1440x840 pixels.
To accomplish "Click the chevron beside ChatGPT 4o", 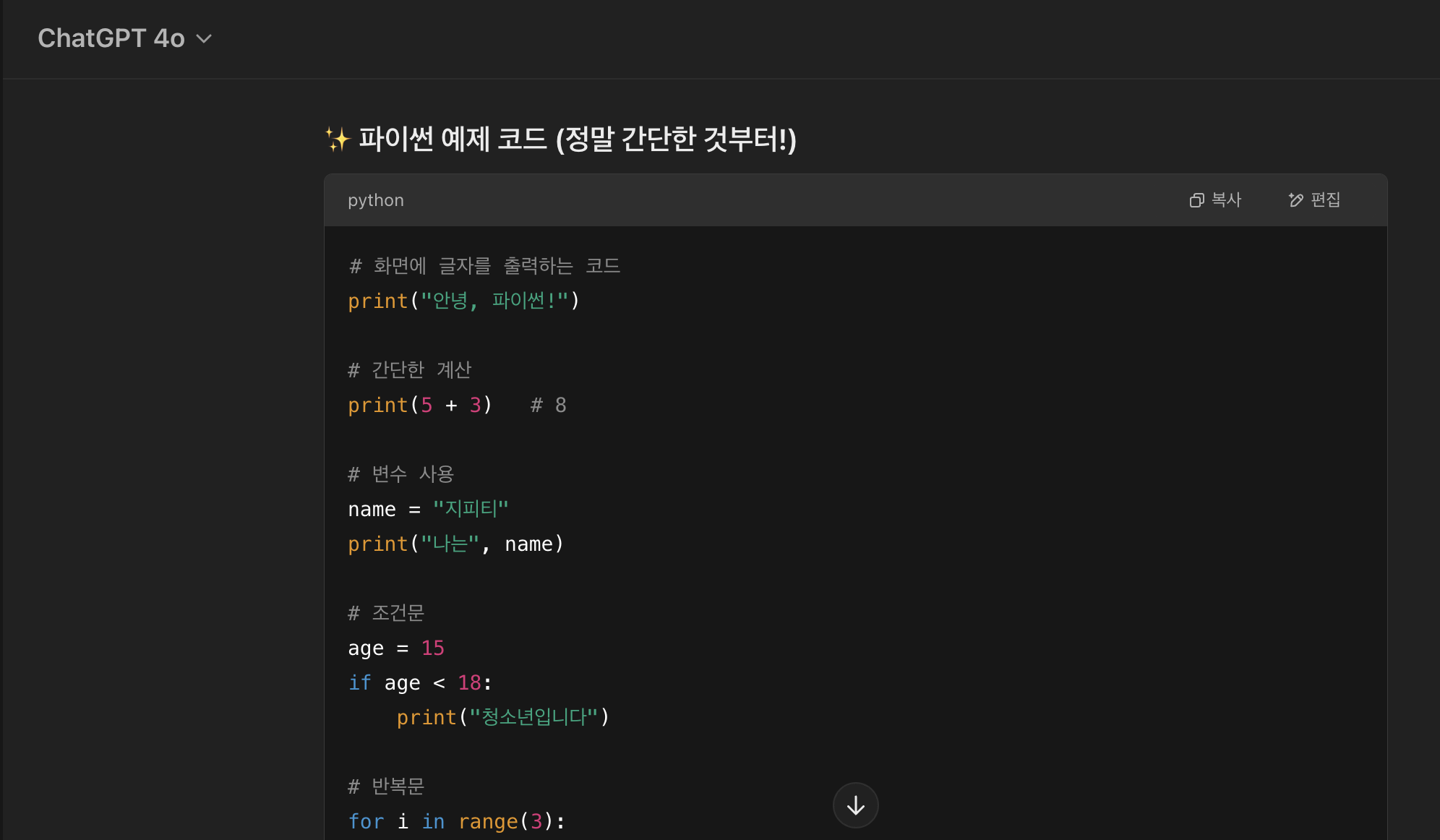I will [x=205, y=39].
